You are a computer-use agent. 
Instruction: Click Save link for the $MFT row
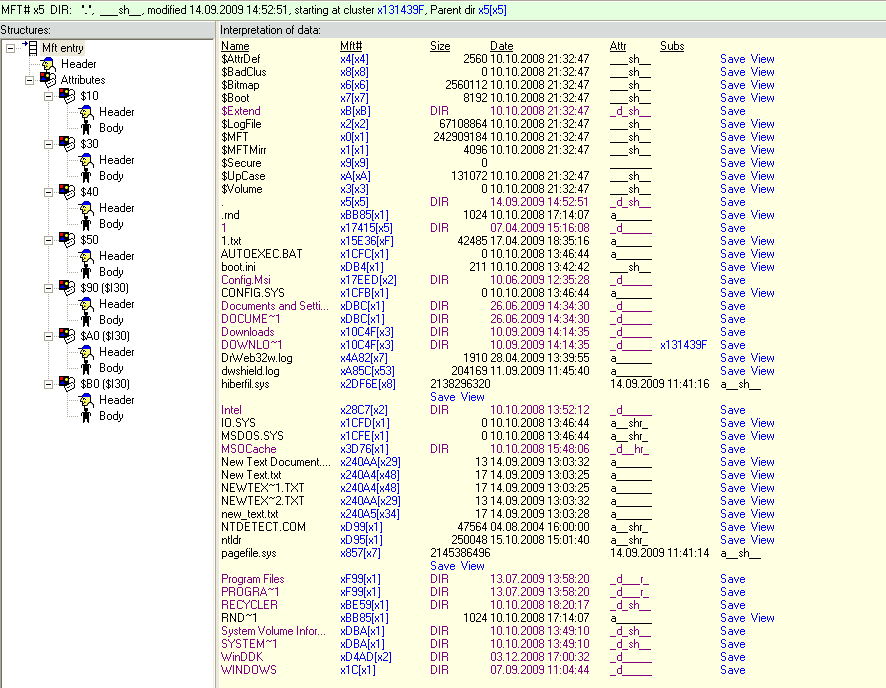732,137
